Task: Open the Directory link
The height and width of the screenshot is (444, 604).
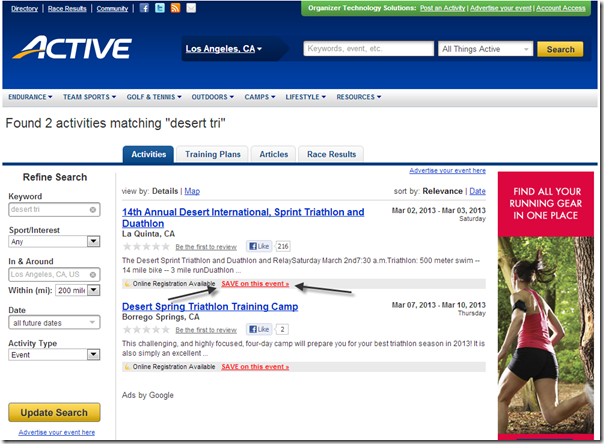Action: [24, 8]
